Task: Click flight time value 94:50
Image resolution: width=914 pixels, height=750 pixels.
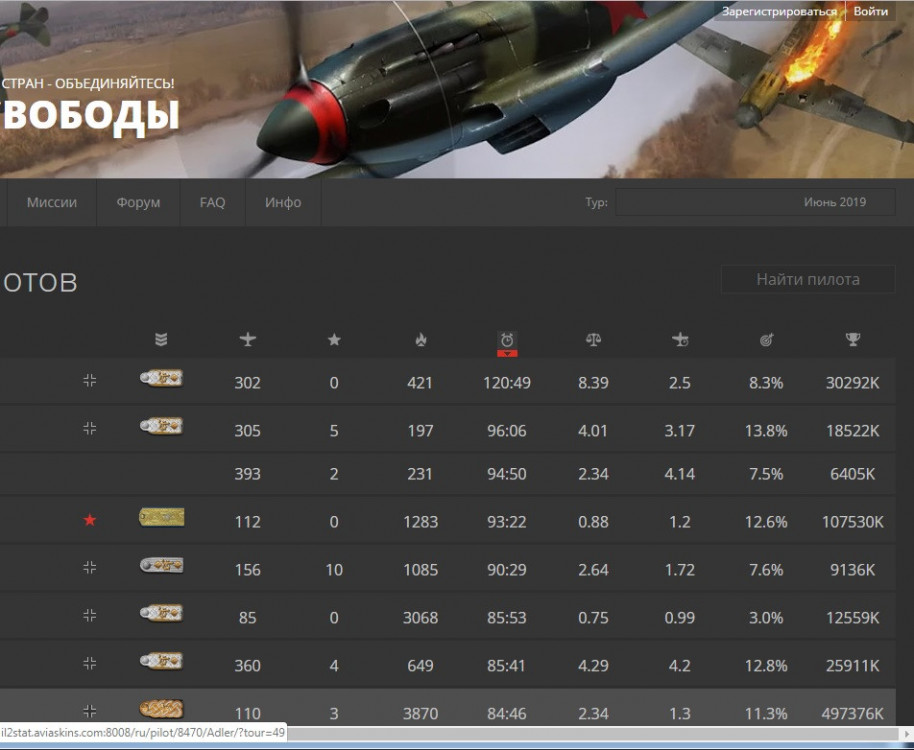Action: (507, 474)
